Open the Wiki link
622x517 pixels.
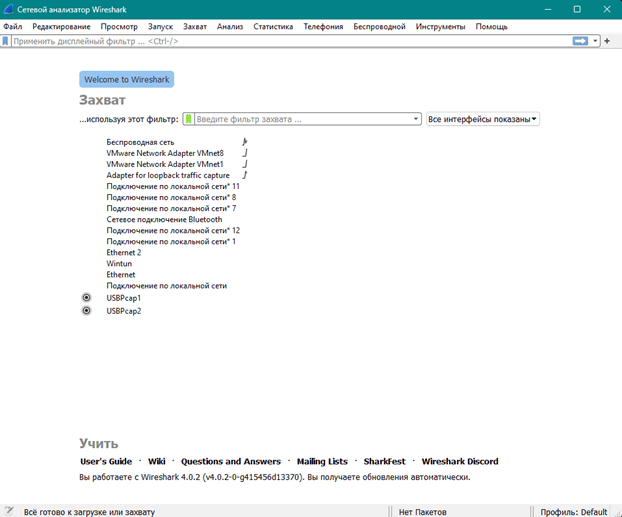tap(157, 461)
